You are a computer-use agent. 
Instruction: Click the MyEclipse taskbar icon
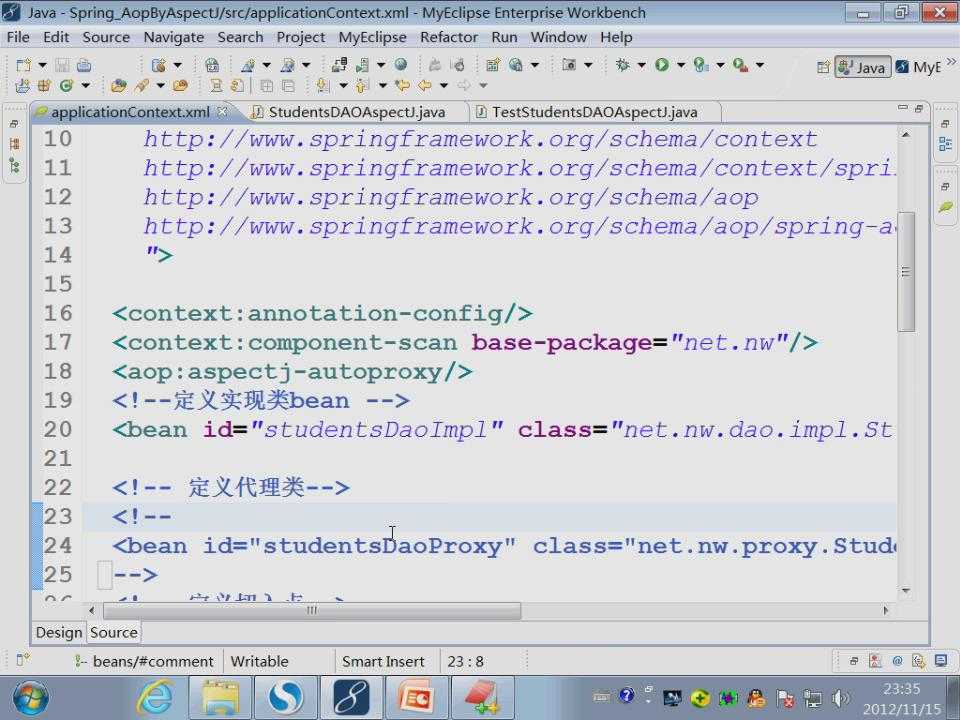point(351,697)
